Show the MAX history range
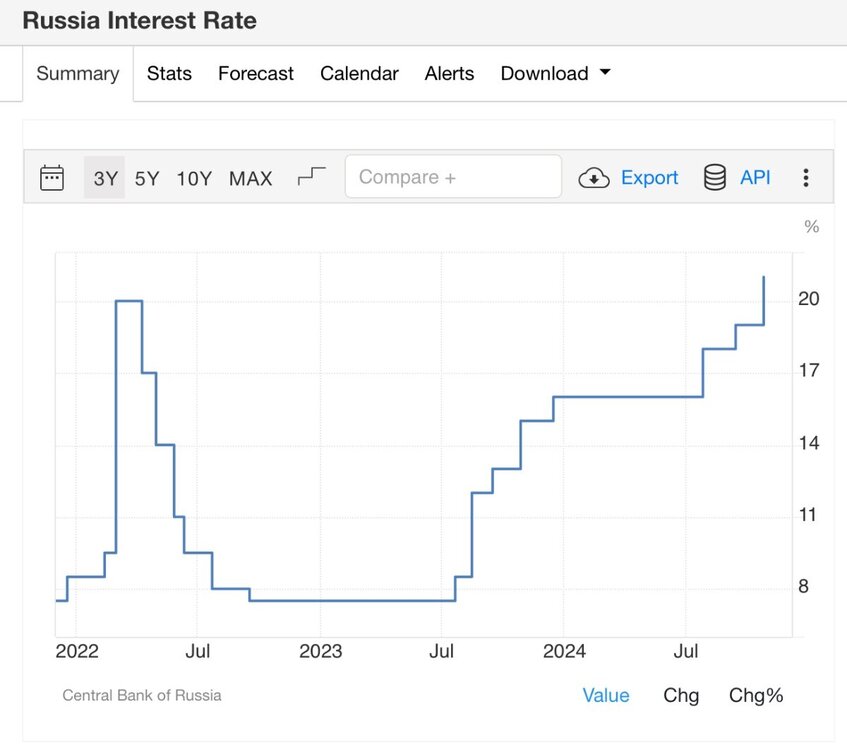This screenshot has height=750, width=847. point(251,178)
